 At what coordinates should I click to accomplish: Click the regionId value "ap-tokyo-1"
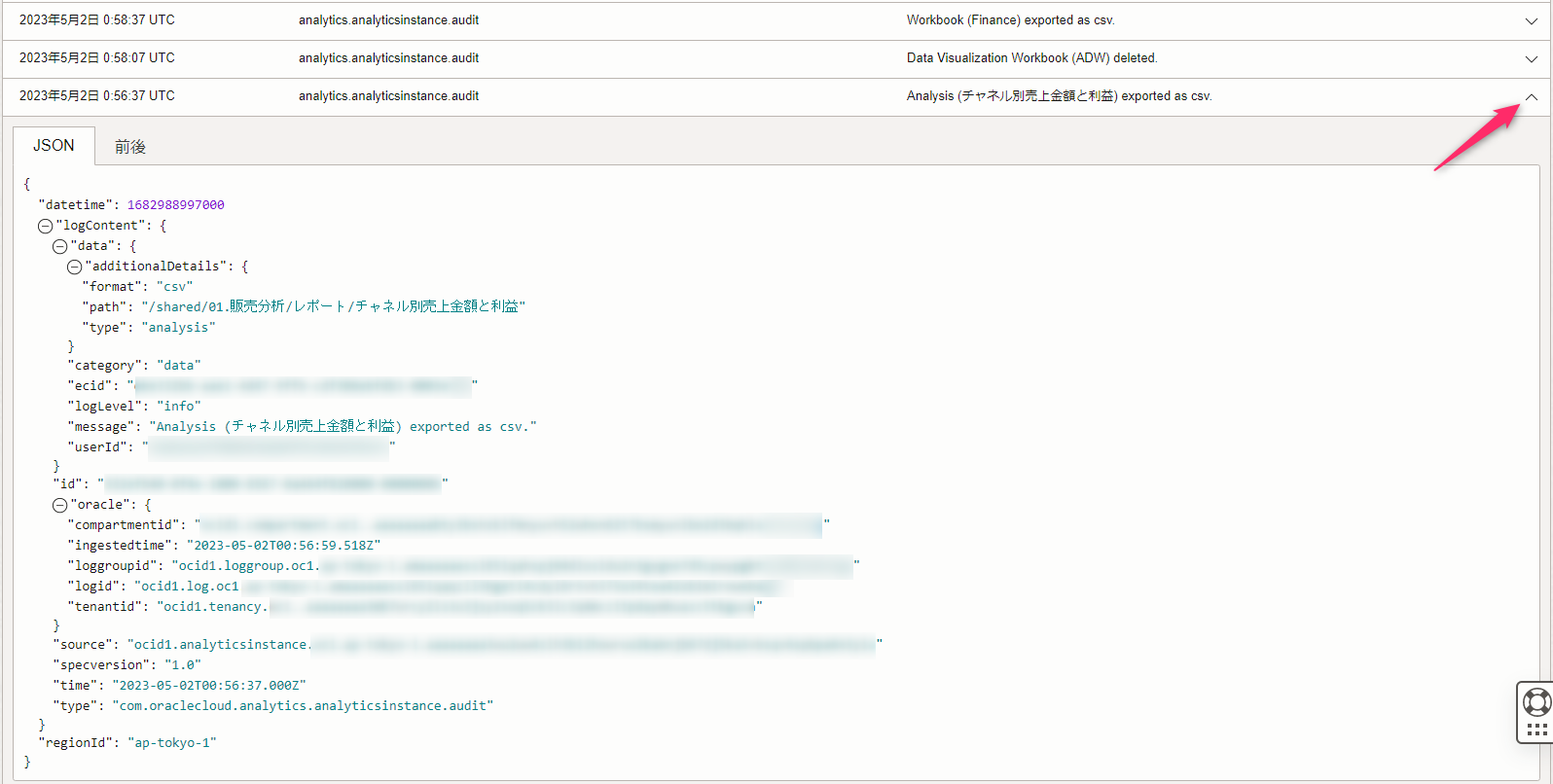(x=172, y=743)
